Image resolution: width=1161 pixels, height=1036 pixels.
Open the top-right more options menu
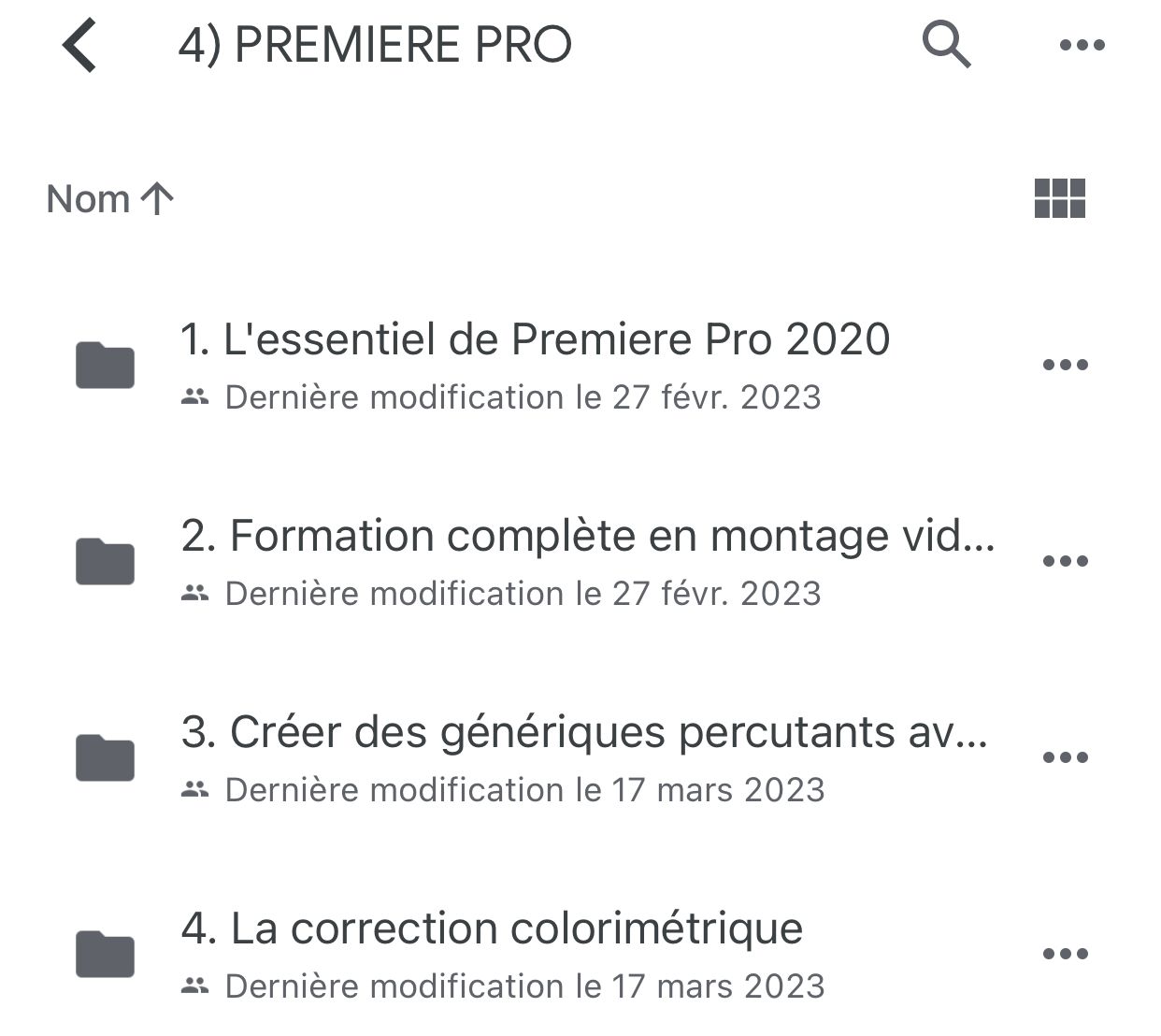(x=1082, y=45)
